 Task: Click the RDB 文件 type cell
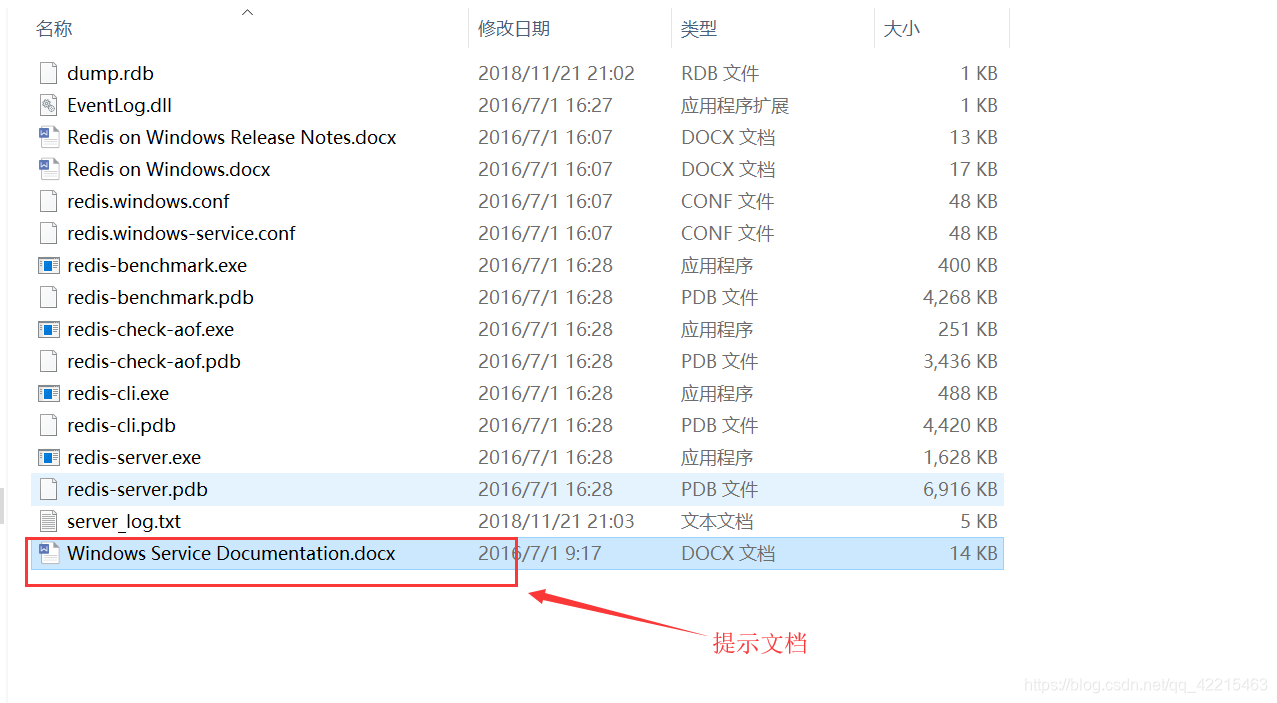(x=720, y=73)
